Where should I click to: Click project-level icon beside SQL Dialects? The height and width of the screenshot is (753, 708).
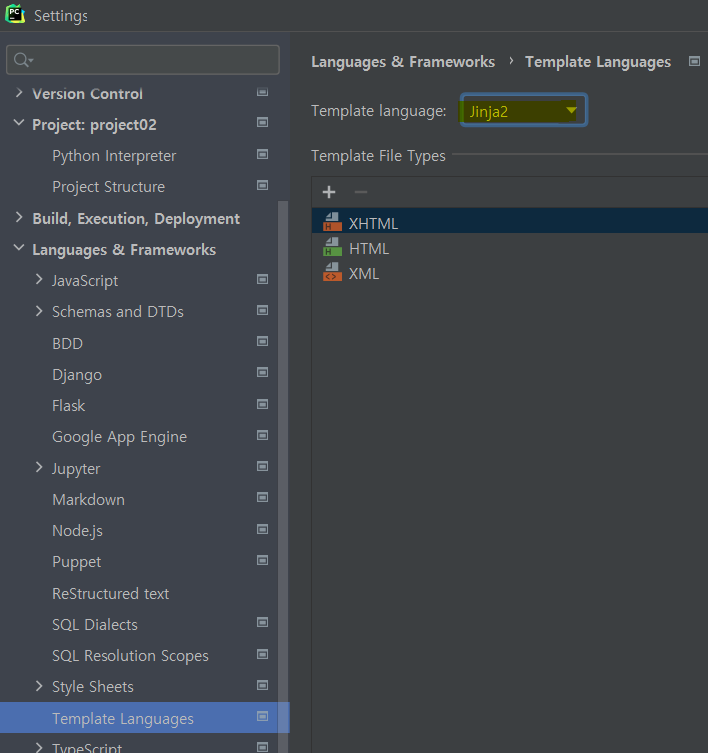(x=262, y=623)
